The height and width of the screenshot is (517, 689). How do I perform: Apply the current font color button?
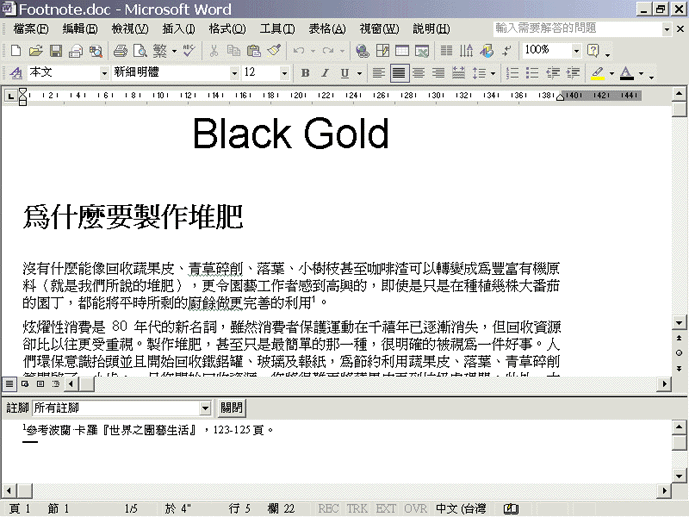627,73
